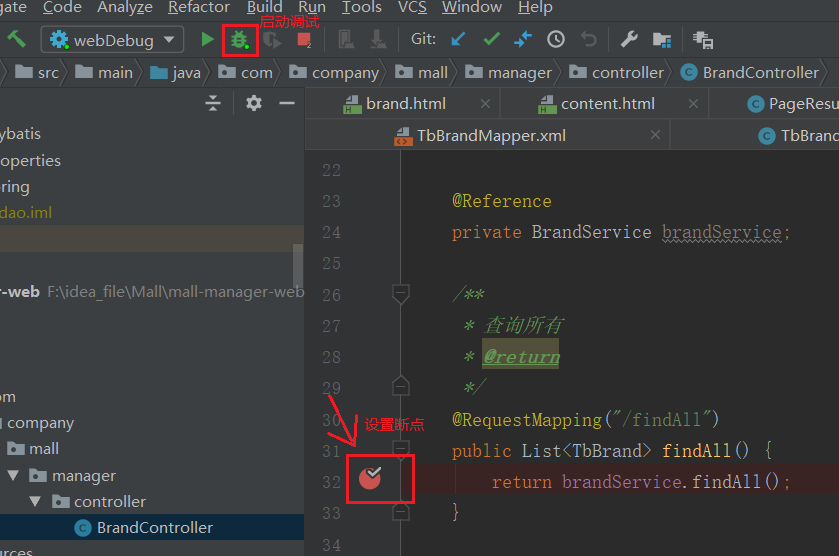
Task: Click line number 24 in the gutter
Action: pos(331,232)
